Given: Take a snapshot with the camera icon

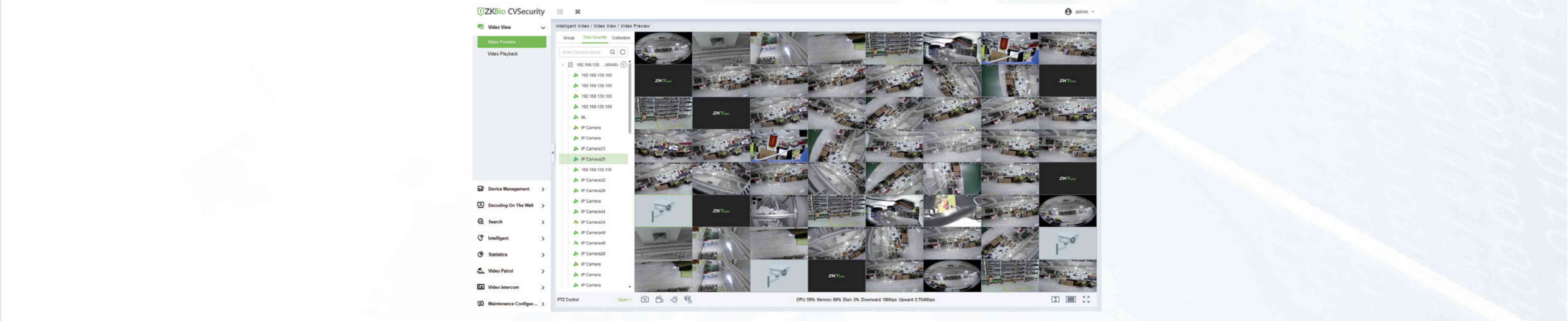Looking at the screenshot, I should coord(644,299).
